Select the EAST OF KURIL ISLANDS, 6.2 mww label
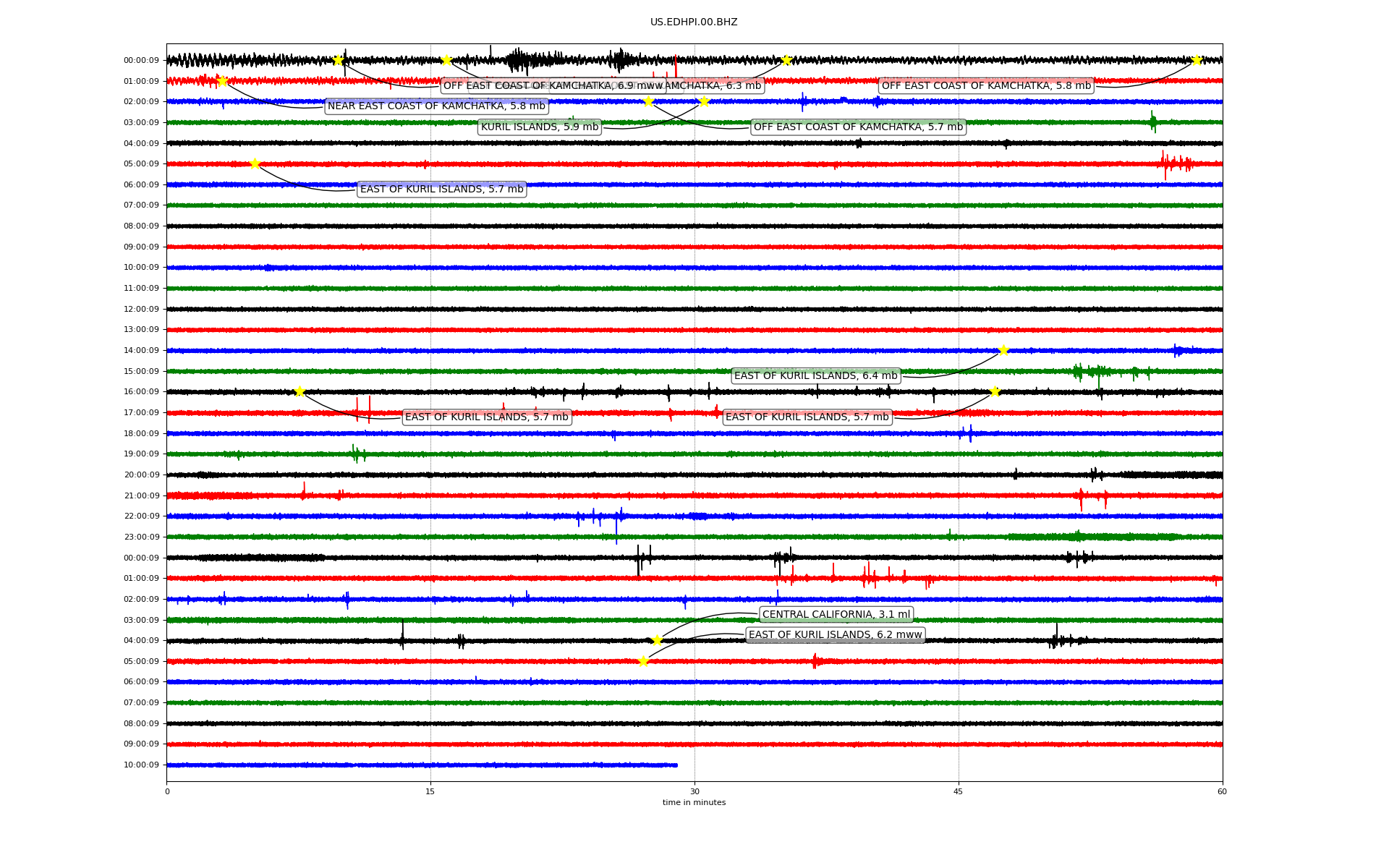The image size is (1389, 868). point(836,635)
